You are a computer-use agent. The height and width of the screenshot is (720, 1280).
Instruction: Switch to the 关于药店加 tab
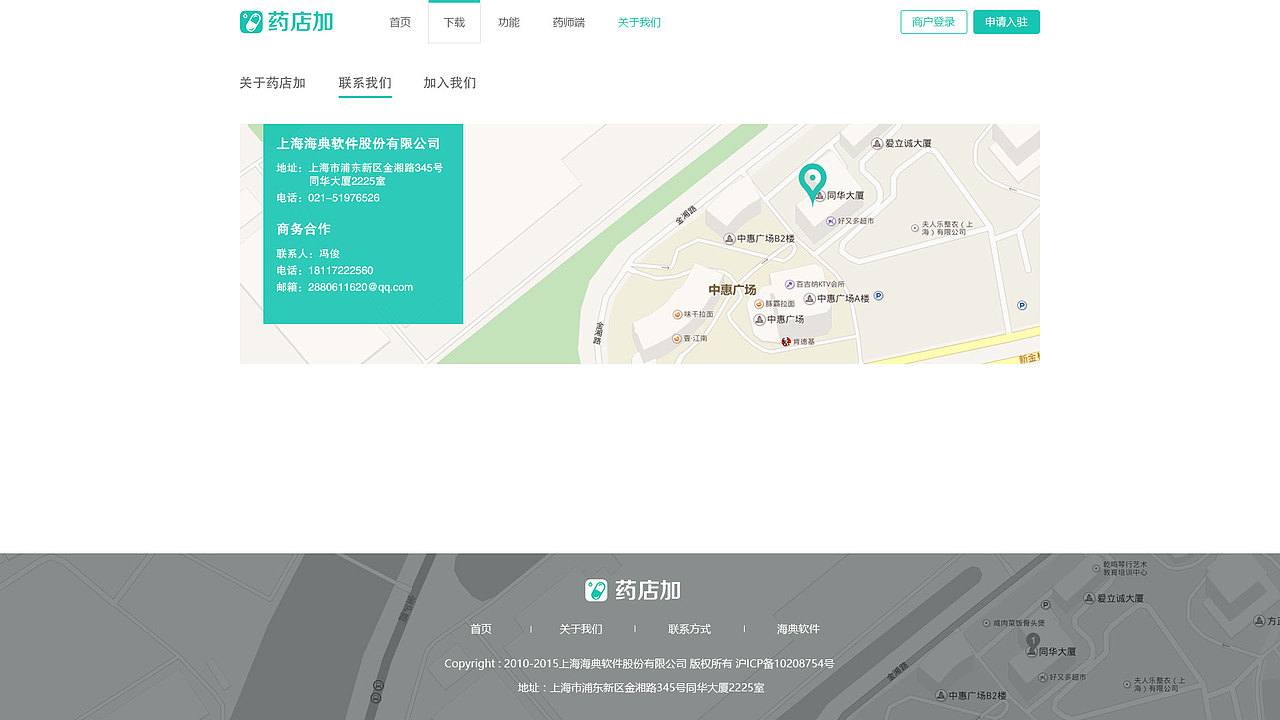[273, 83]
